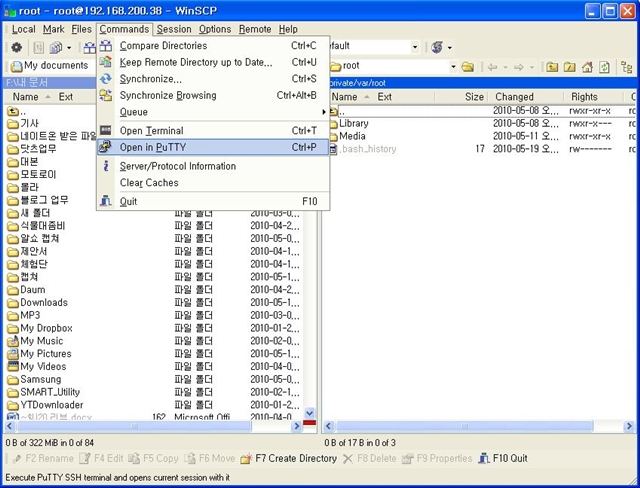Click the queue list toolbar icon
Image resolution: width=640 pixels, height=488 pixels.
(x=38, y=48)
